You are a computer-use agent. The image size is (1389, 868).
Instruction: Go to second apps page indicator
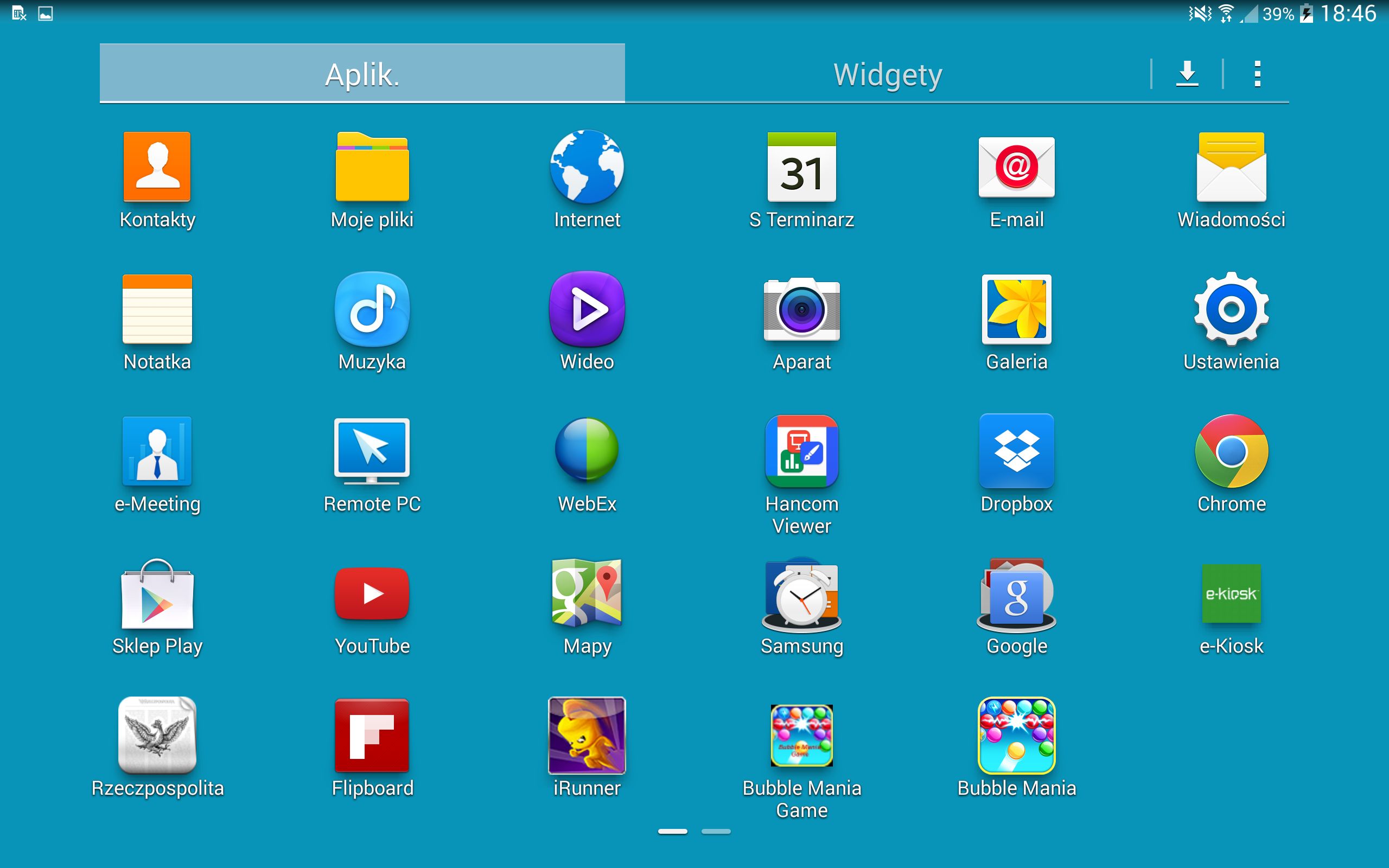click(x=716, y=831)
